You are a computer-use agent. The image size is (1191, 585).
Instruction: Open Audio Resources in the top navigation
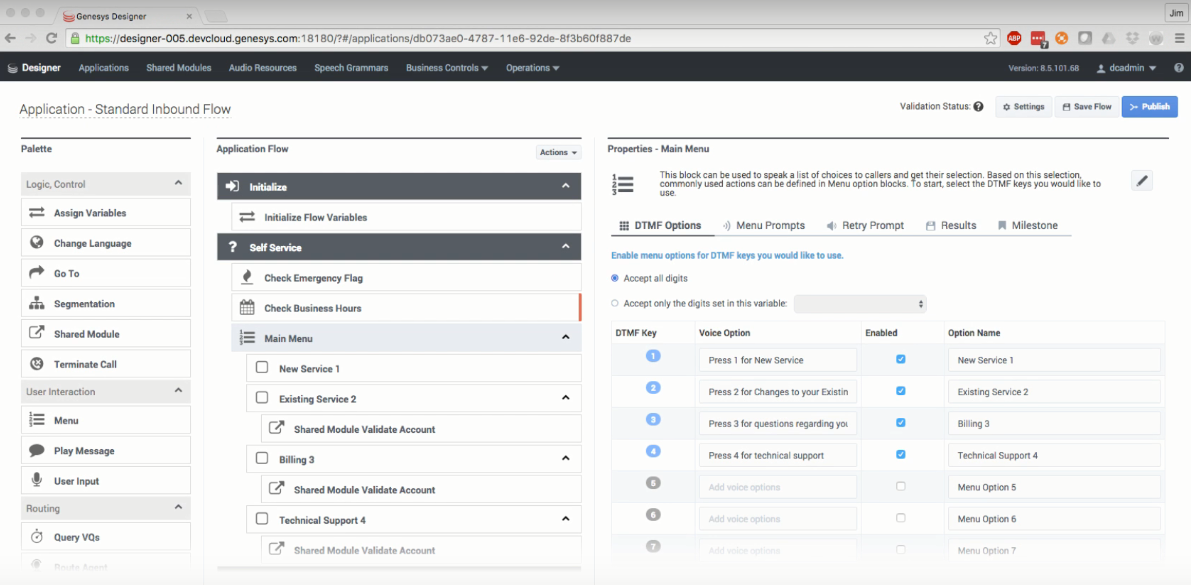(262, 68)
